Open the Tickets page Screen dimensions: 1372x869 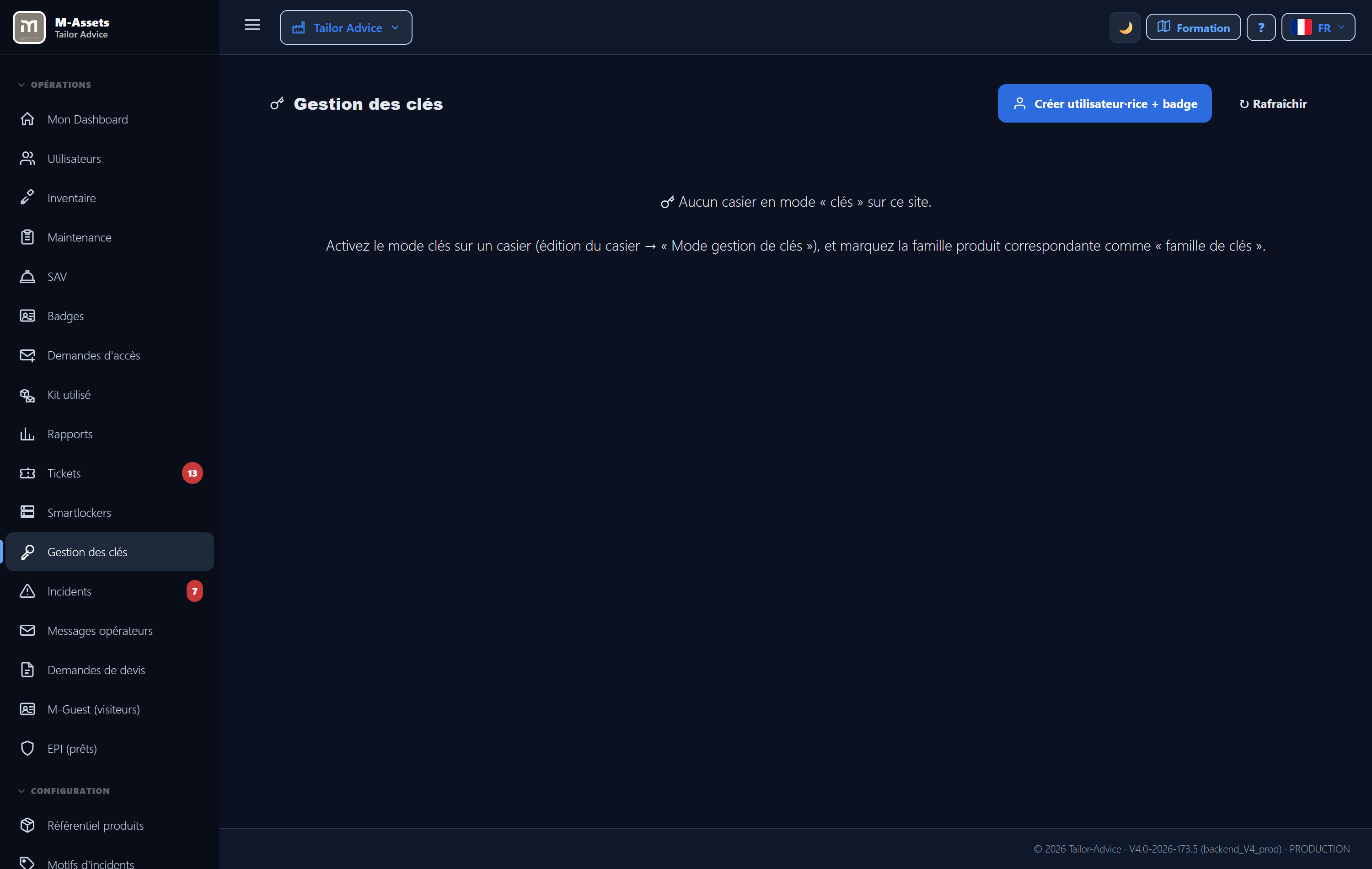109,473
